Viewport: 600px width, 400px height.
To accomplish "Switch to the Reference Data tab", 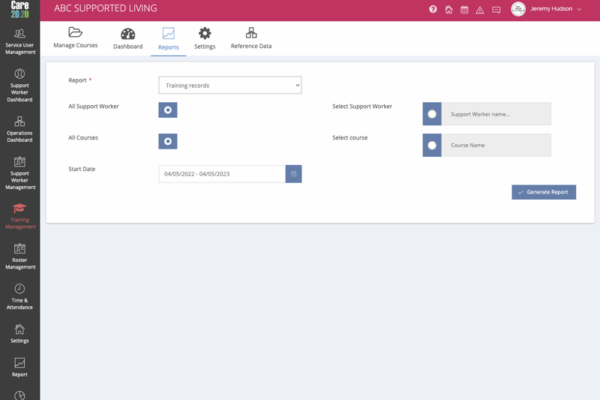I will 251,38.
